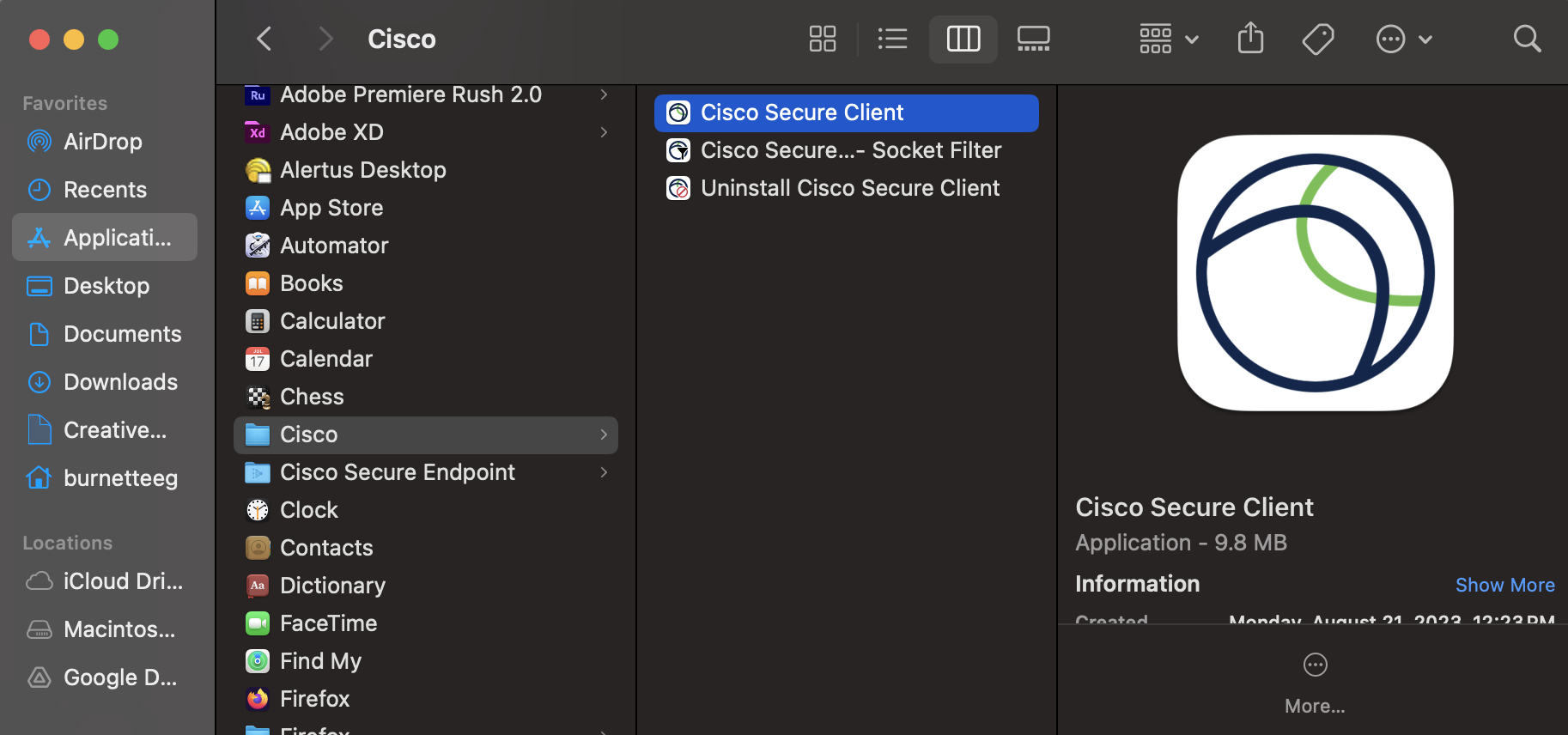Image resolution: width=1568 pixels, height=735 pixels.
Task: Select Applications in the sidebar
Action: (105, 237)
